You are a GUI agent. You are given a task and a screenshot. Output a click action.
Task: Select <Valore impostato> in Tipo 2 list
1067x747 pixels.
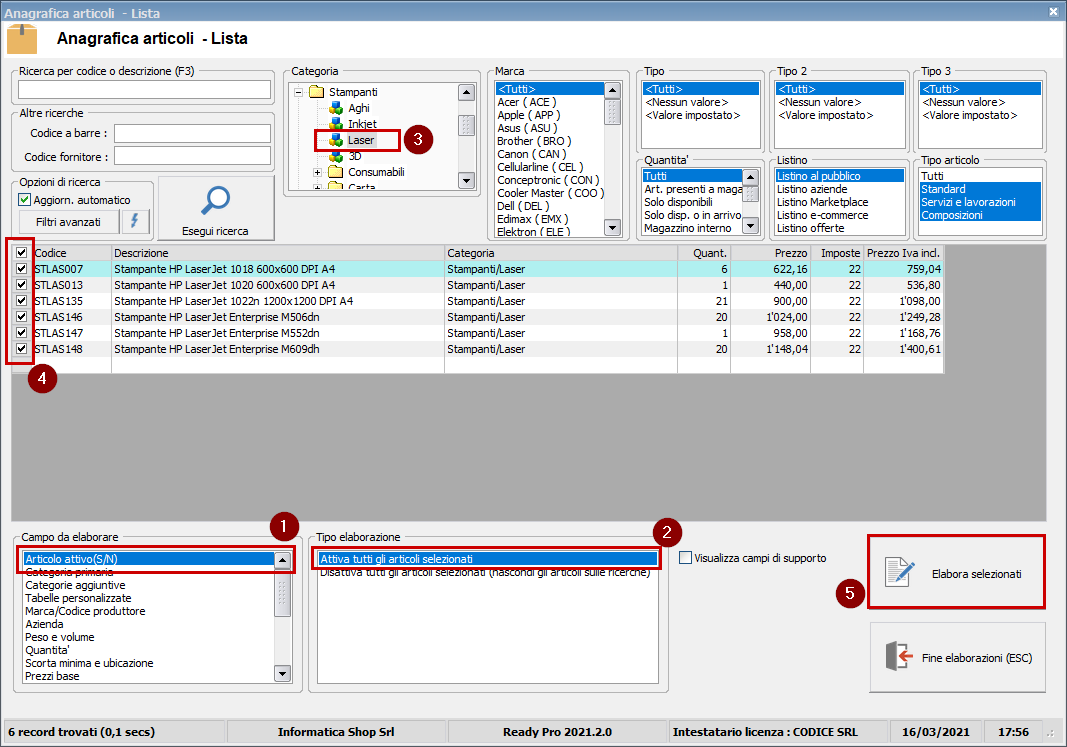(839, 115)
